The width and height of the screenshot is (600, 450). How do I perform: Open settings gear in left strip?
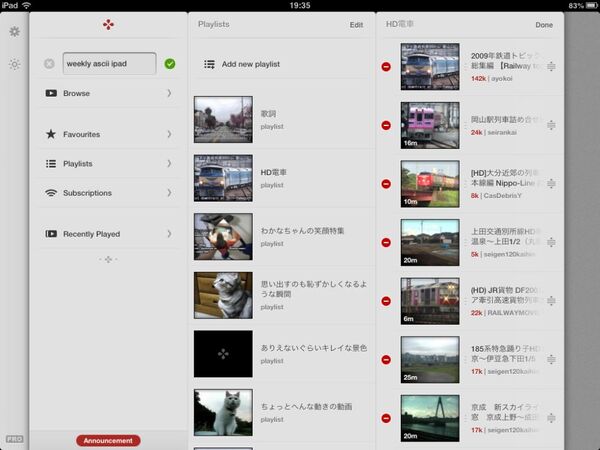14,32
